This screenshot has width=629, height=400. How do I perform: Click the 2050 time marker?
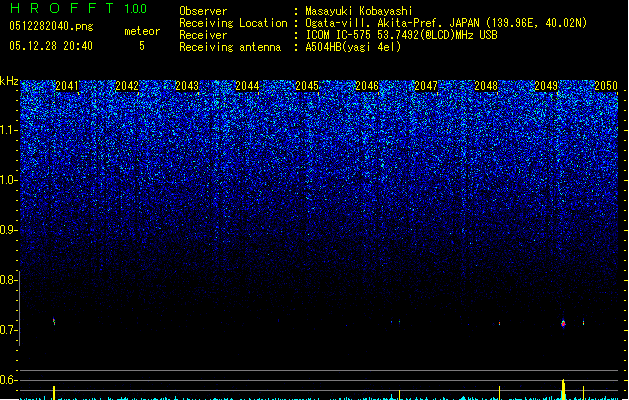pos(606,86)
